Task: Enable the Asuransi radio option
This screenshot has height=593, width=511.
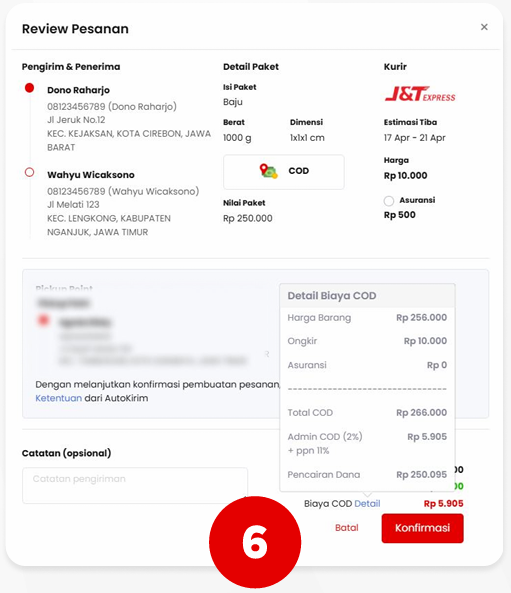Action: pos(389,201)
